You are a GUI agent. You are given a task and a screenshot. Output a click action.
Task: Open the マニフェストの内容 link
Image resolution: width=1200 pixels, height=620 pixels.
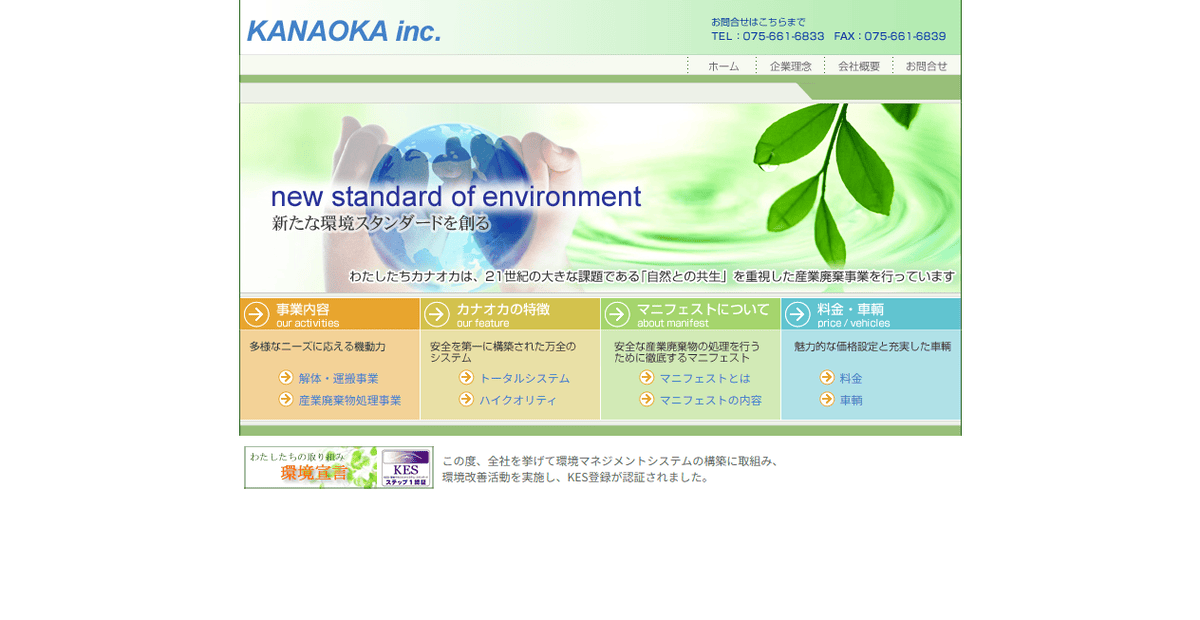click(712, 400)
